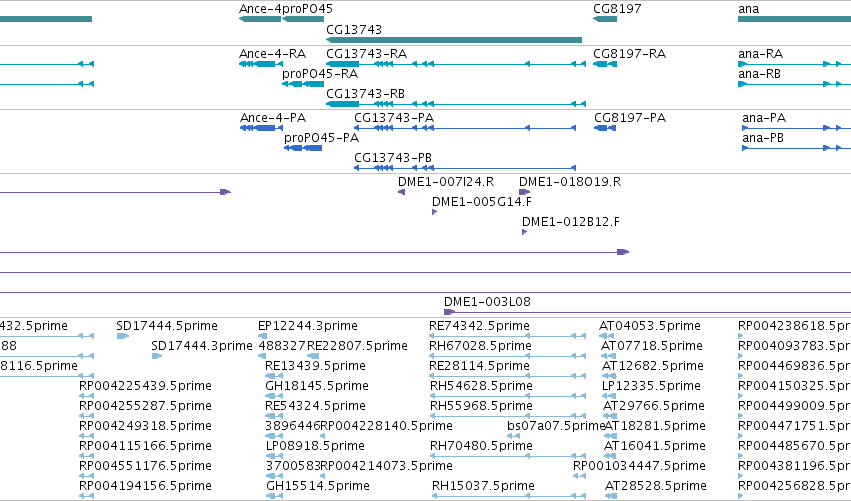Viewport: 851px width, 501px height.
Task: Click the Ance-4 gene arrow feature
Action: (x=260, y=19)
